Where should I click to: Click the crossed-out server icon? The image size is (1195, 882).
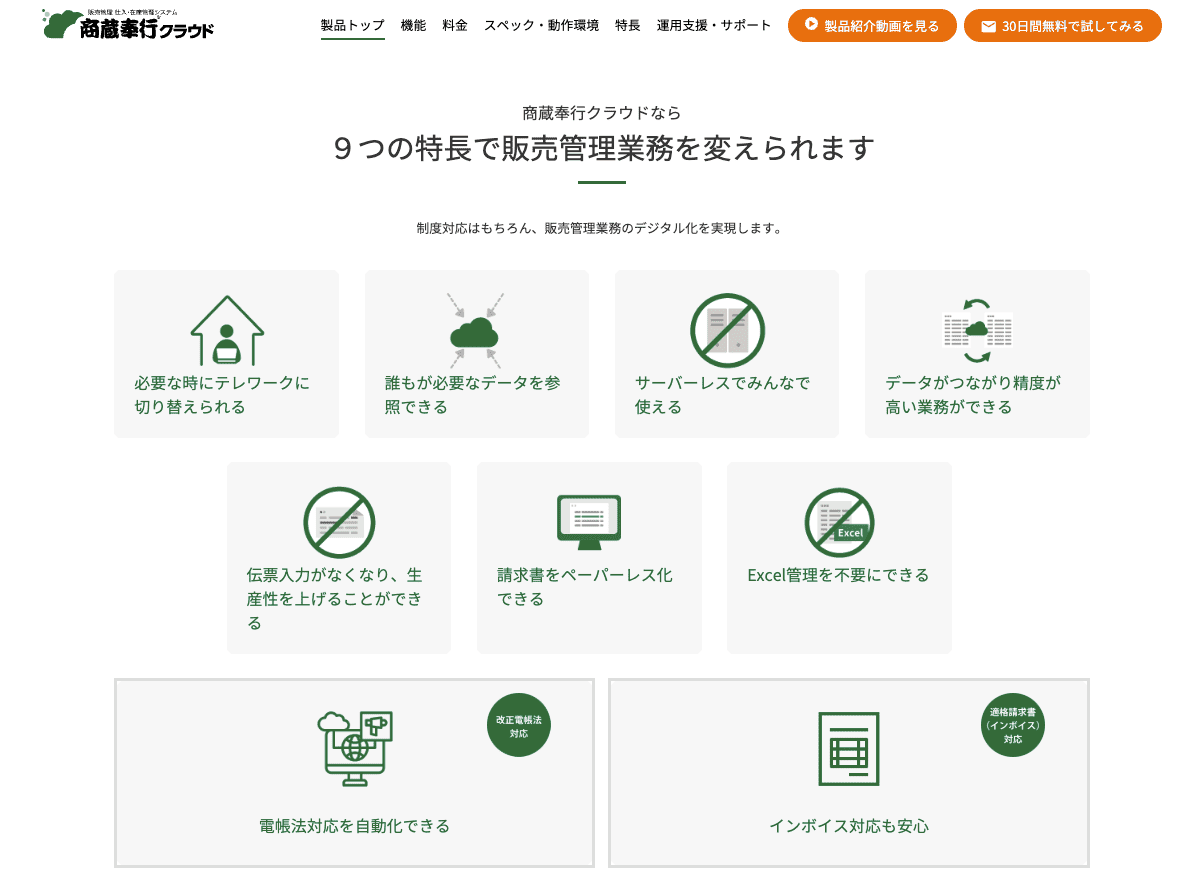[x=727, y=330]
